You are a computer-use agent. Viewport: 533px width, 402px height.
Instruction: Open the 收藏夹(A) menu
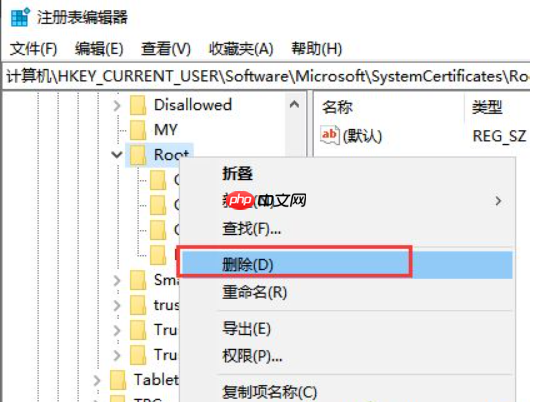pyautogui.click(x=241, y=49)
